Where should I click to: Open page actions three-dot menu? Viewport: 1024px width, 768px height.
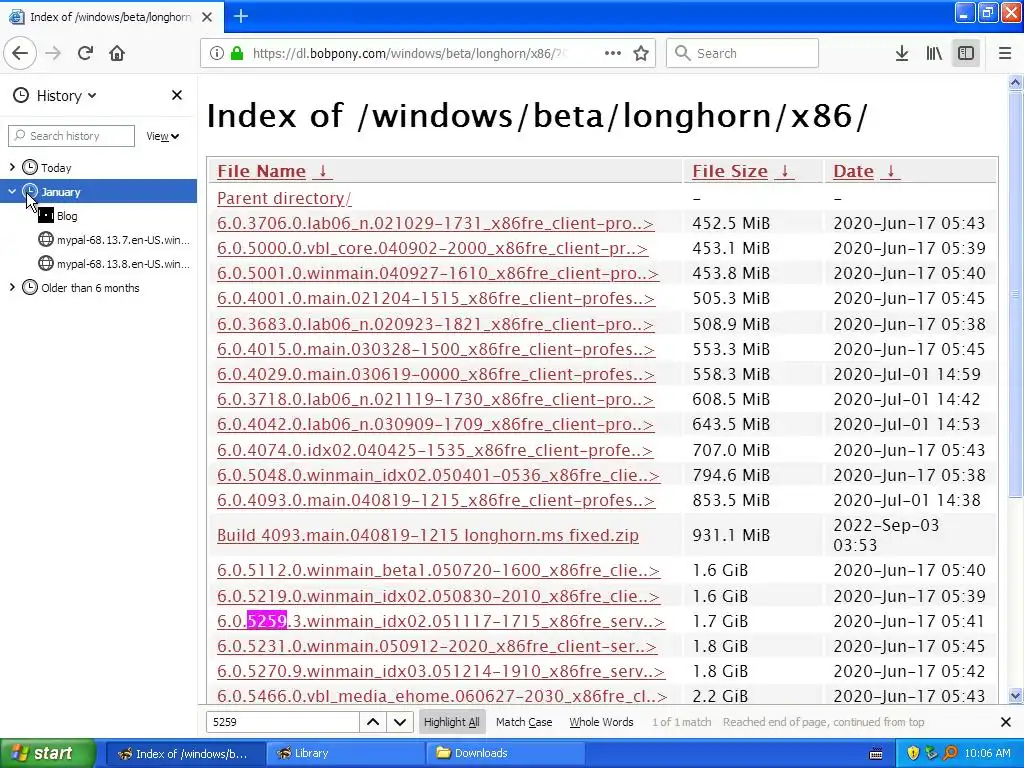(613, 53)
